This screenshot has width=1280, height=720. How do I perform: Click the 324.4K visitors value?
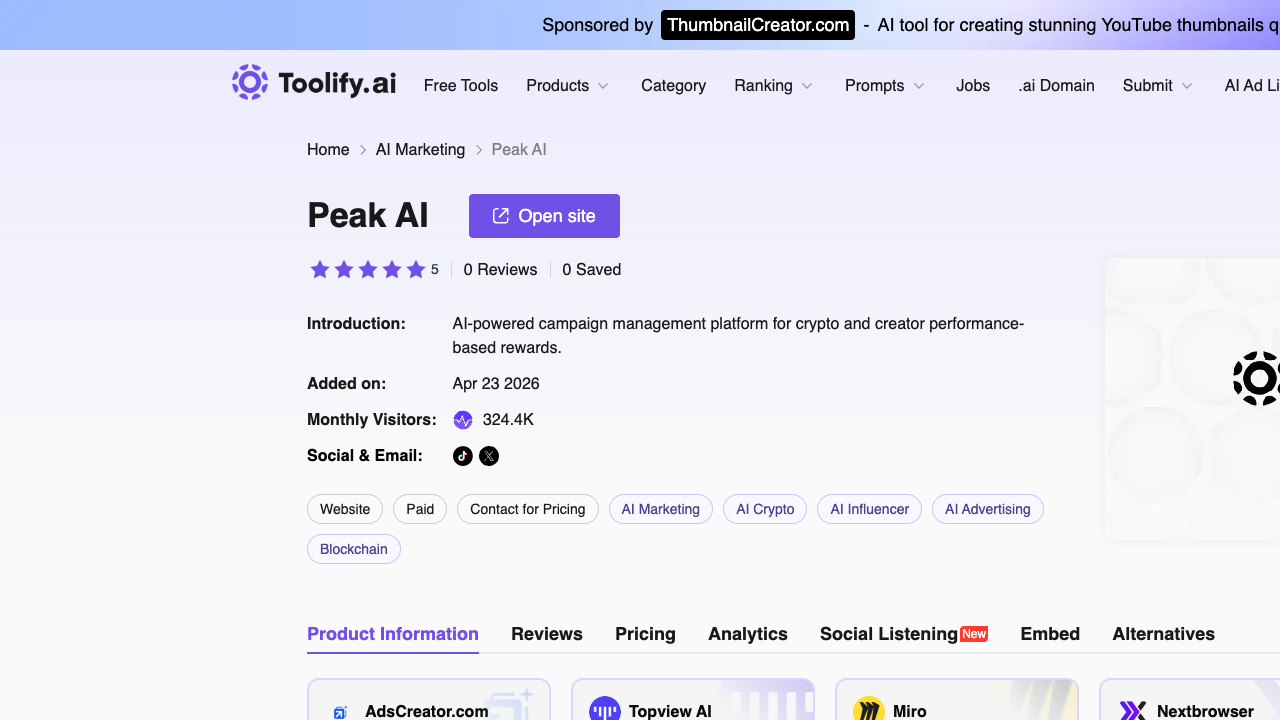point(508,420)
